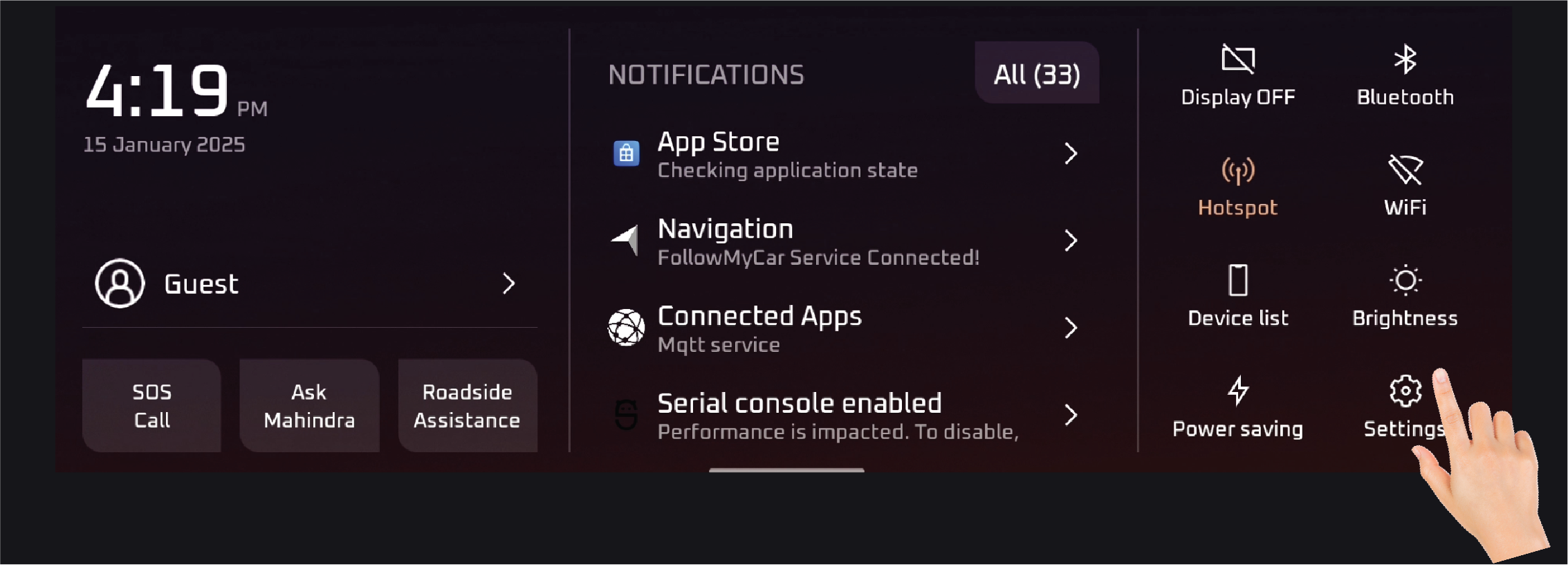Toggle Power saving mode
Screen dimensions: 1568x578
click(x=1237, y=407)
